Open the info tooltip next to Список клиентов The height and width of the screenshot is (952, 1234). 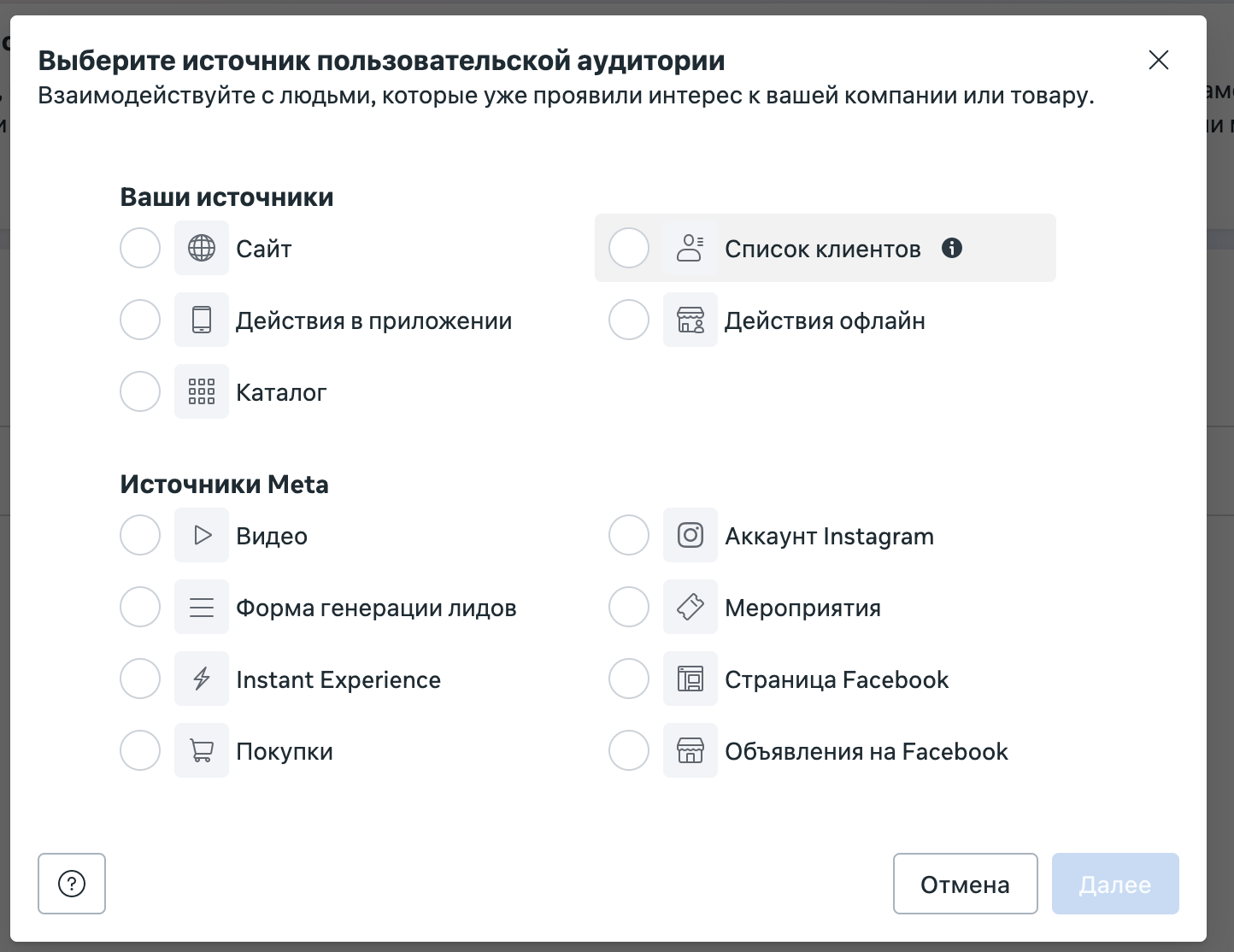[952, 248]
